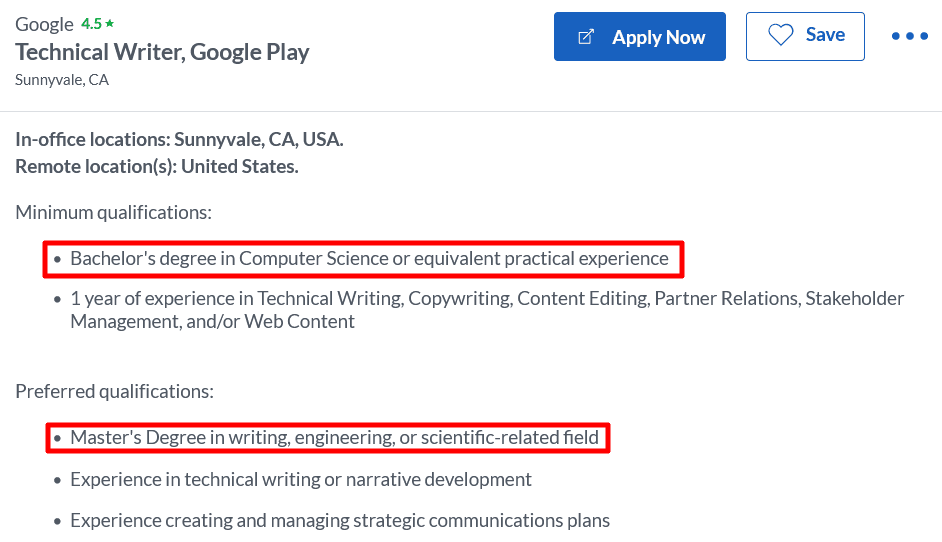942x542 pixels.
Task: Click the Preferred qualifications heading
Action: tap(114, 391)
